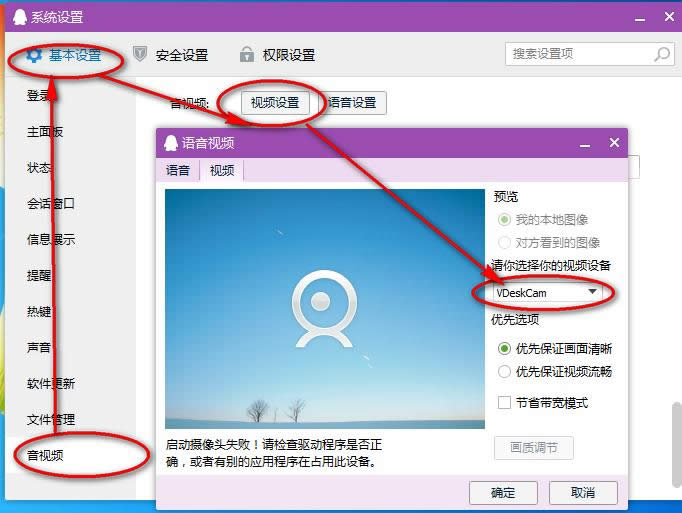Image resolution: width=682 pixels, height=513 pixels.
Task: Select 优先保证视频流畅 radio option
Action: 505,371
